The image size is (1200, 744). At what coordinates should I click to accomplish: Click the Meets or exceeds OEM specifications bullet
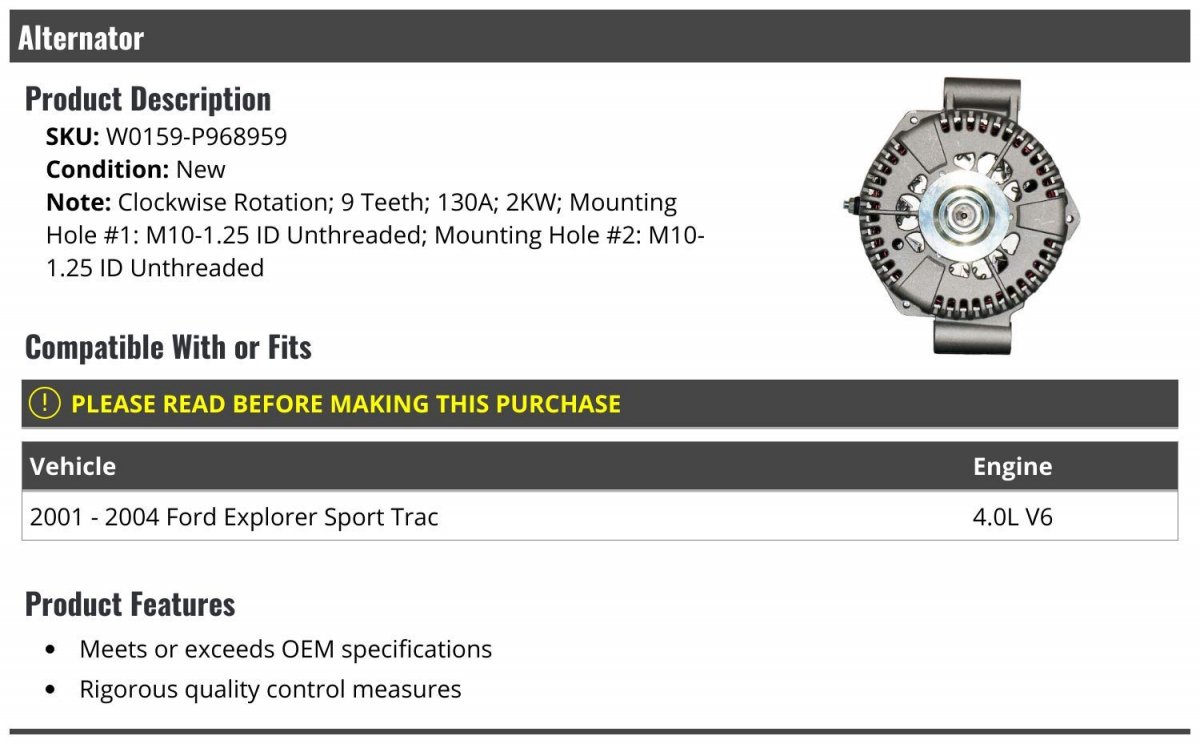[286, 649]
